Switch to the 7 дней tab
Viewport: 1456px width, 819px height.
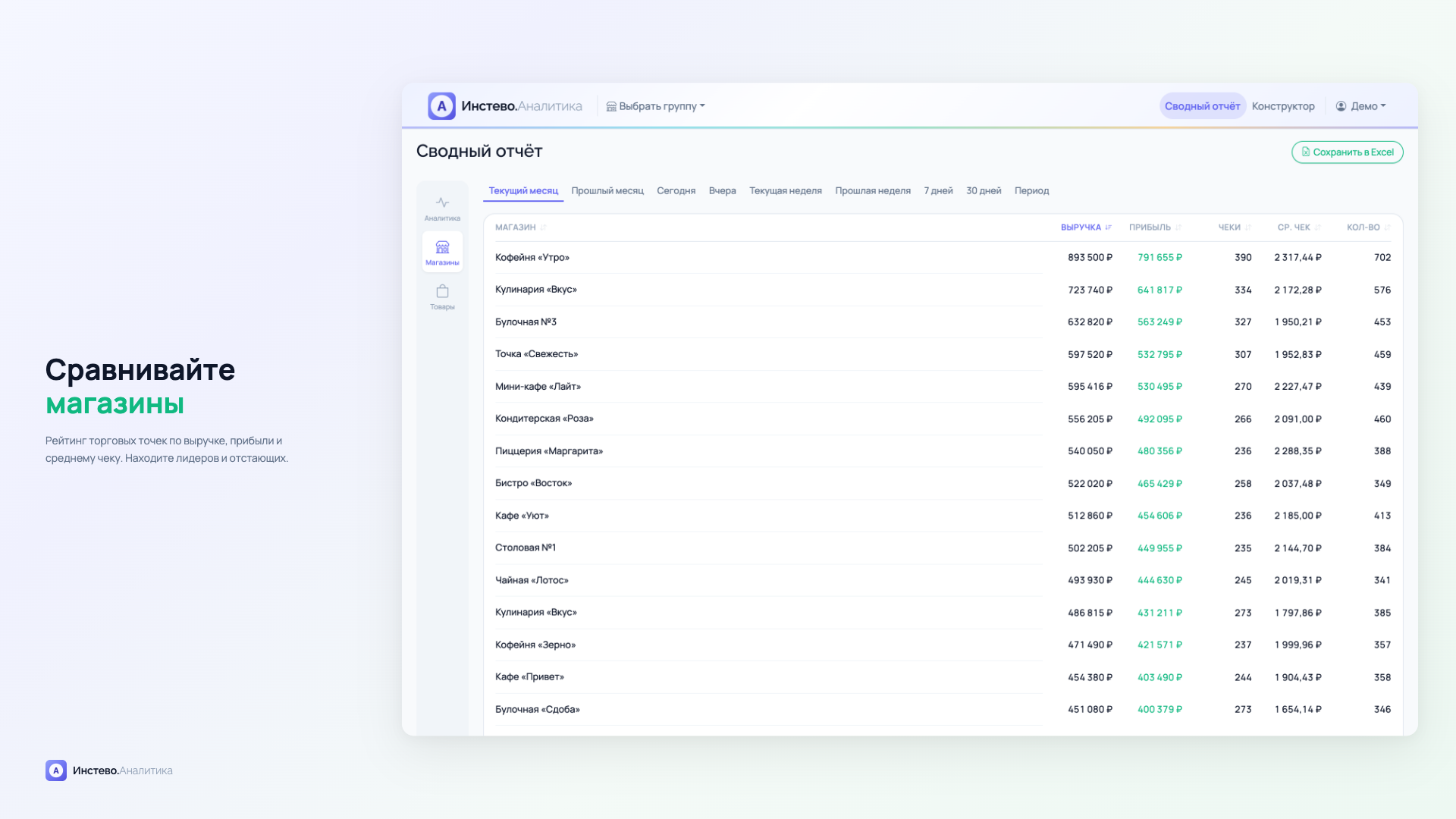938,191
